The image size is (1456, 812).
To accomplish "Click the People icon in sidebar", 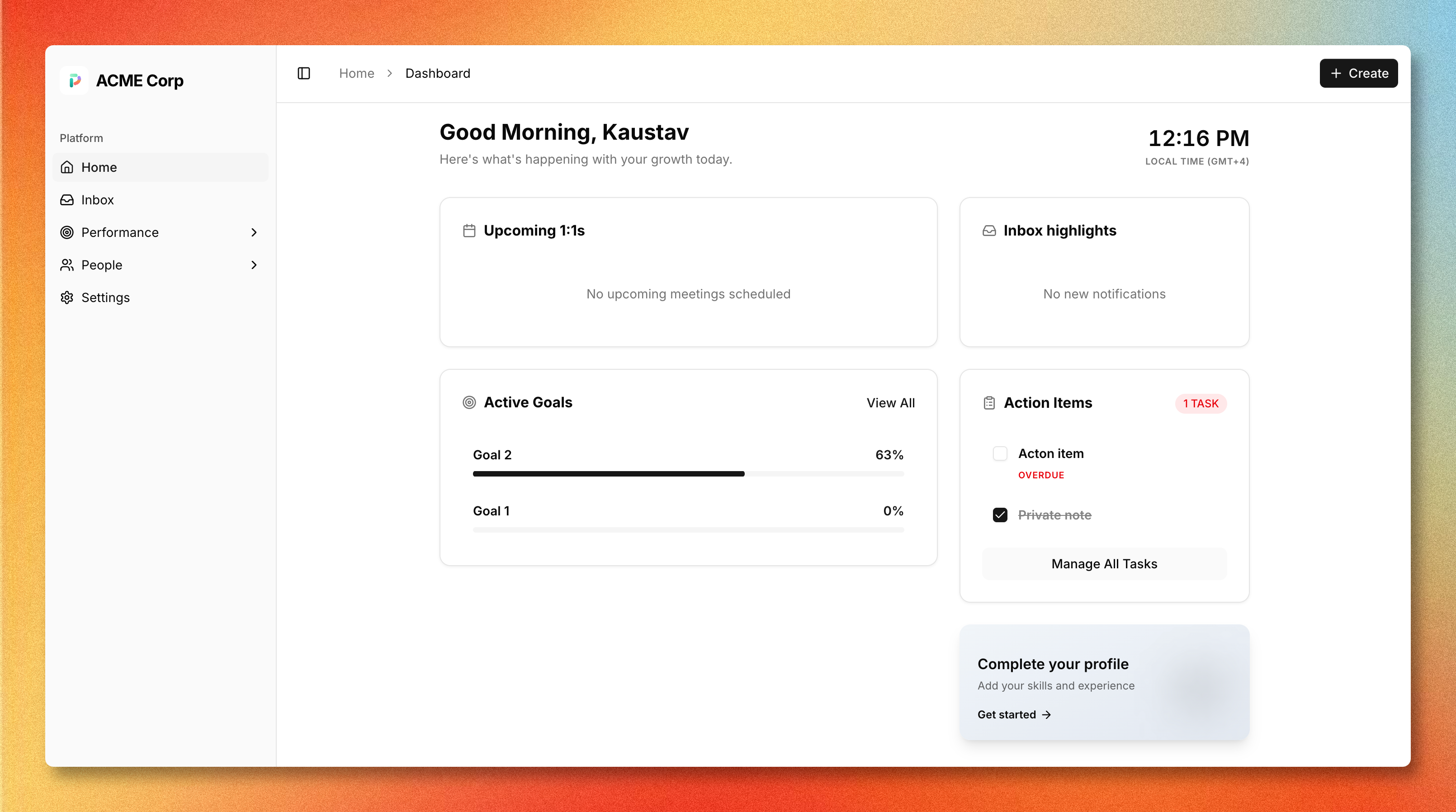I will pos(67,264).
